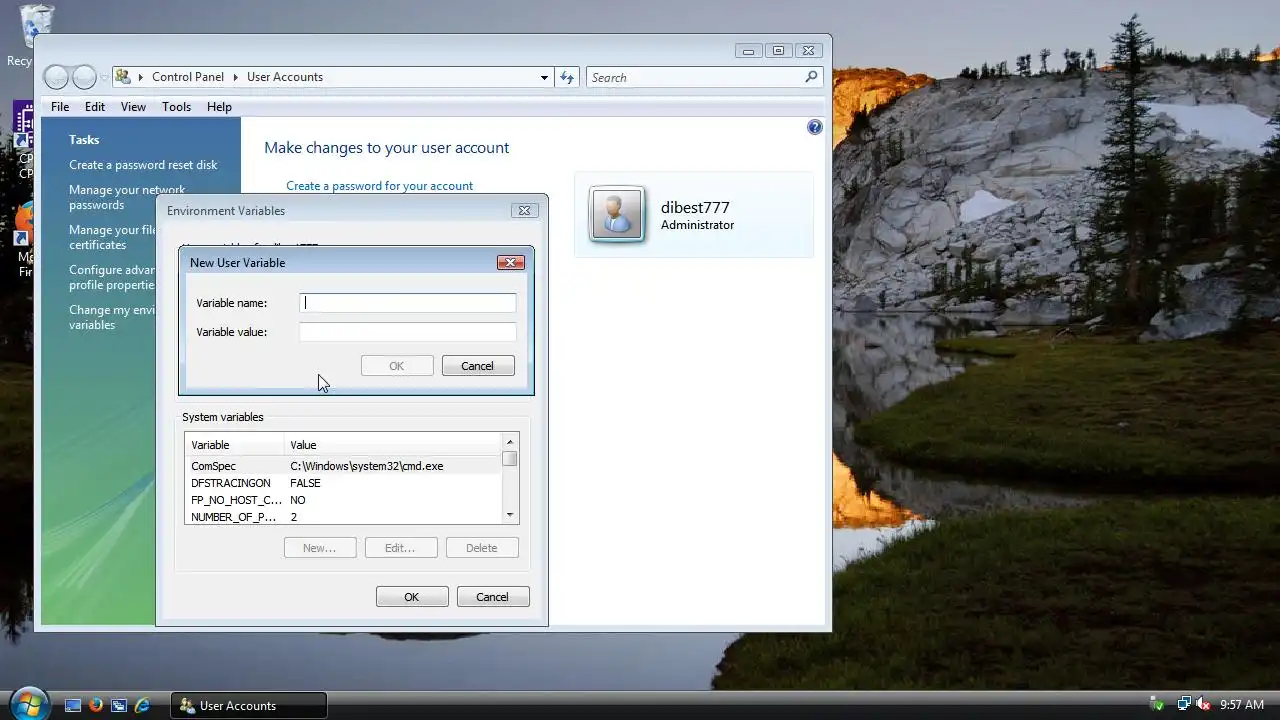This screenshot has width=1280, height=720.
Task: Select the NUMBER_OF_P... variable row
Action: click(344, 517)
